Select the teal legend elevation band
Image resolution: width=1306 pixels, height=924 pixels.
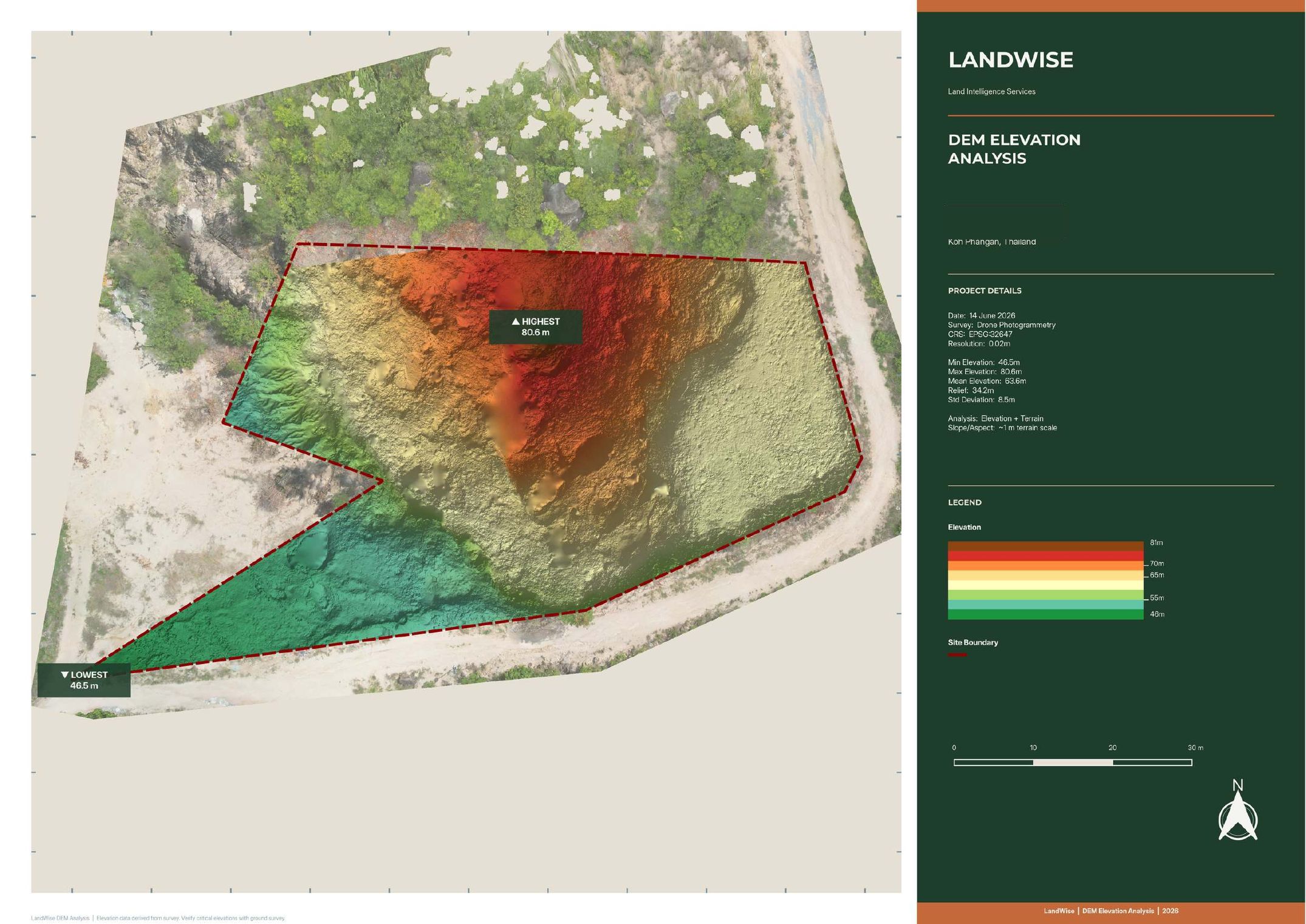1045,604
